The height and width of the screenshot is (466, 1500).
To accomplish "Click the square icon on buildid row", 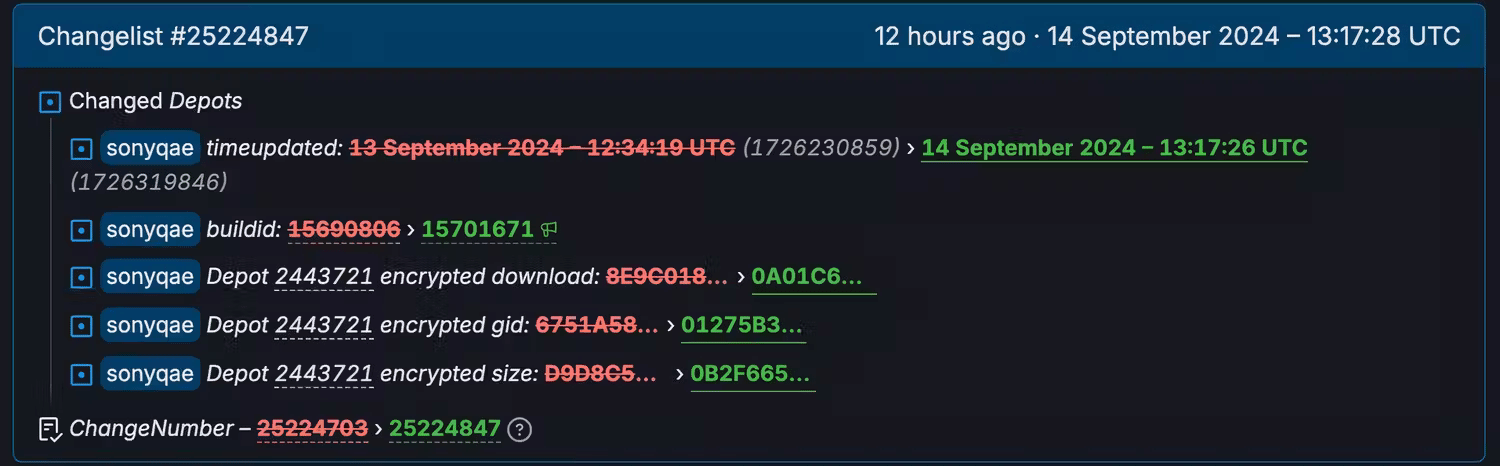I will tap(82, 231).
